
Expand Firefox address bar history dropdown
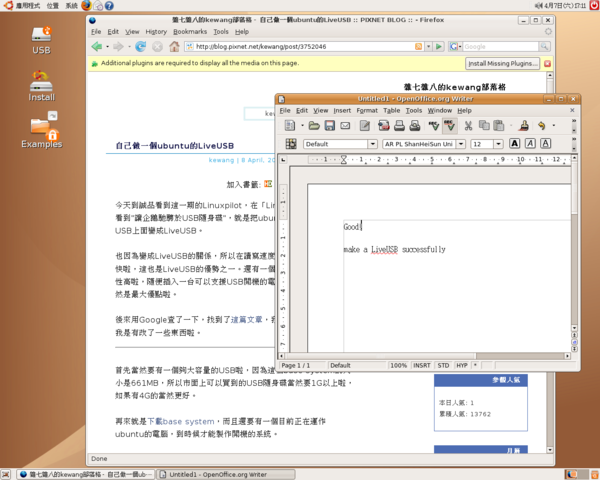tap(429, 47)
